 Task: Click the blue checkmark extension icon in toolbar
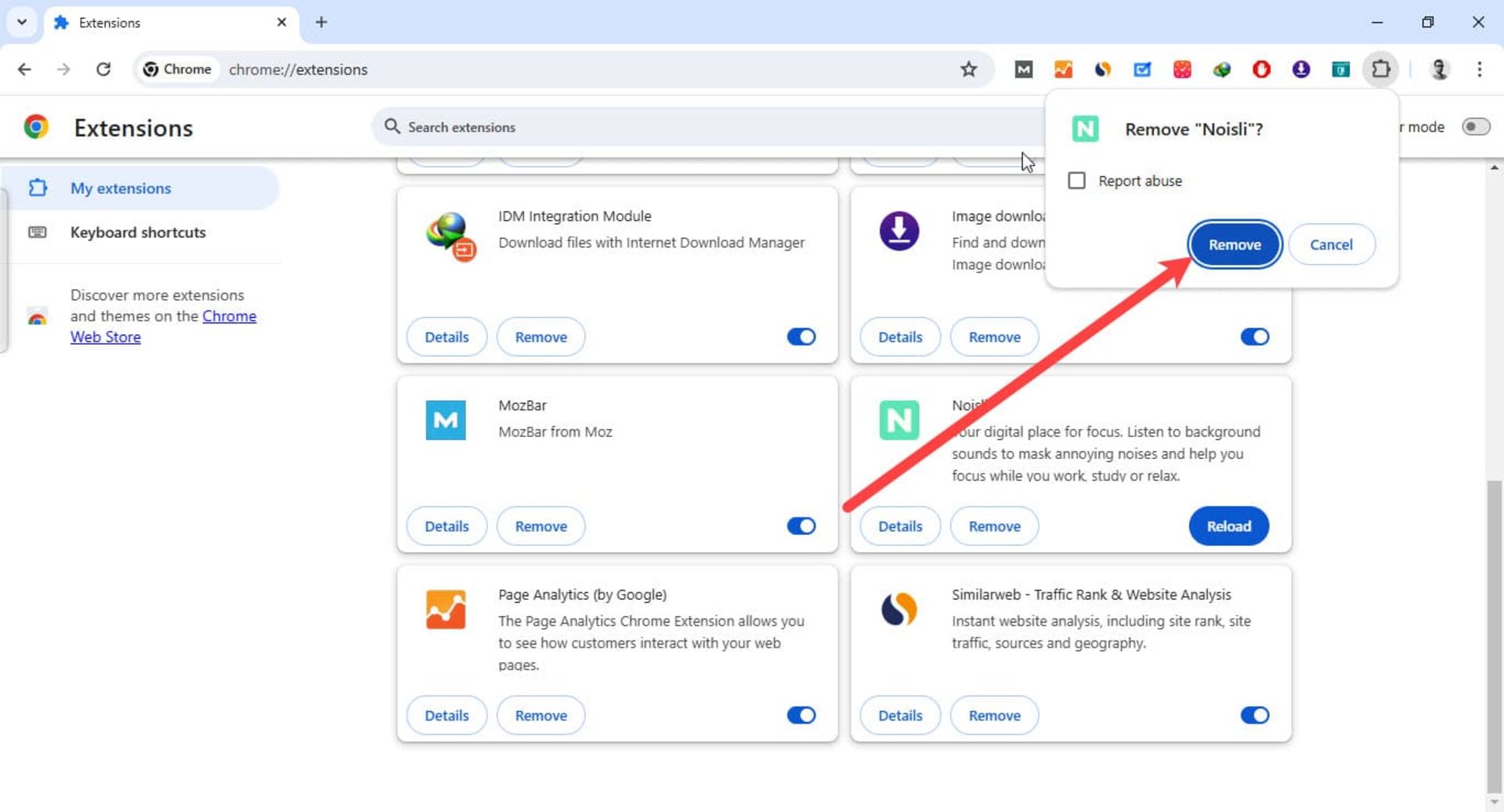(x=1142, y=69)
